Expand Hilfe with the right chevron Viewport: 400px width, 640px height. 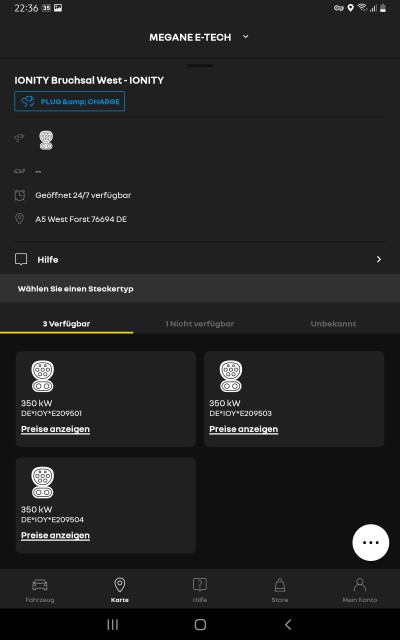pos(379,259)
